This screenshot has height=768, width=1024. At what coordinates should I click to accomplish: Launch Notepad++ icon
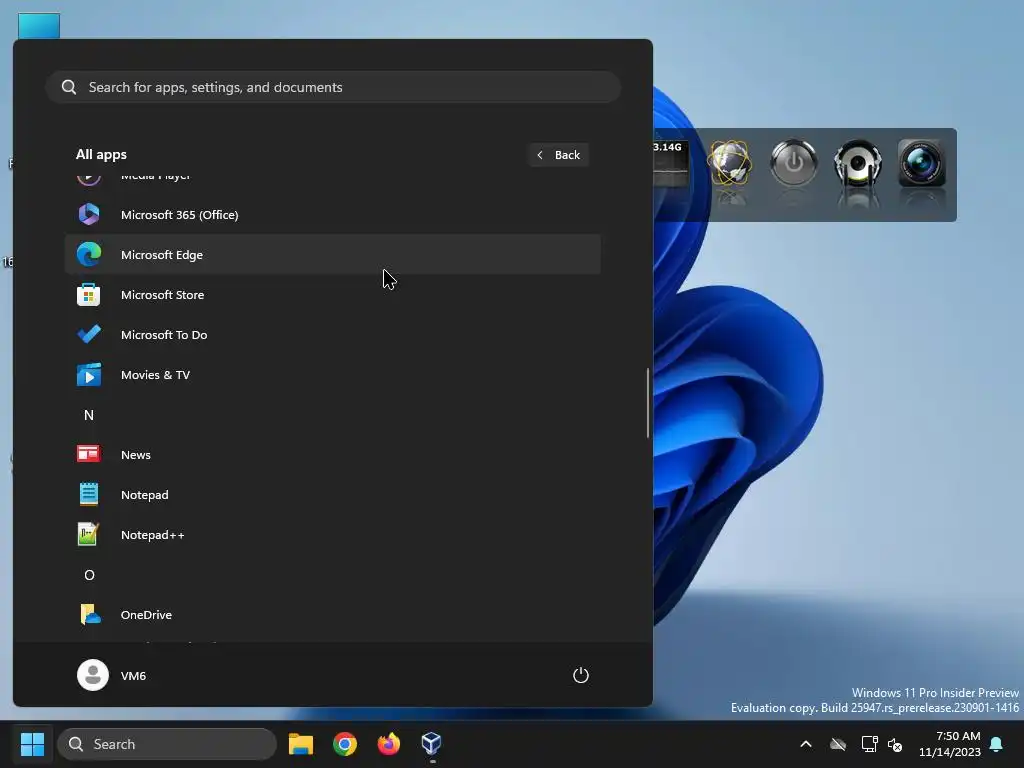[x=89, y=535]
